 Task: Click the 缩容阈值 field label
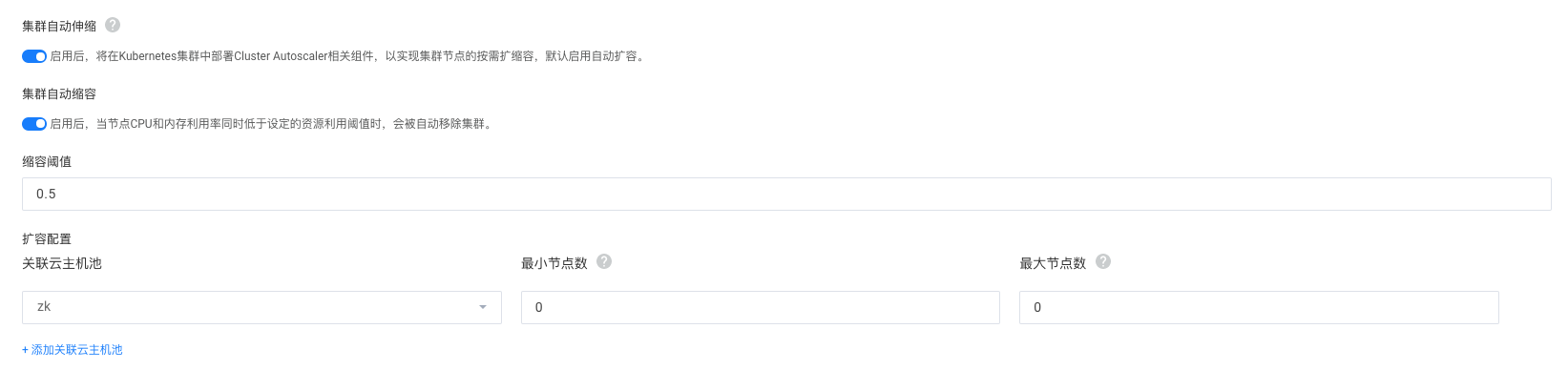47,162
